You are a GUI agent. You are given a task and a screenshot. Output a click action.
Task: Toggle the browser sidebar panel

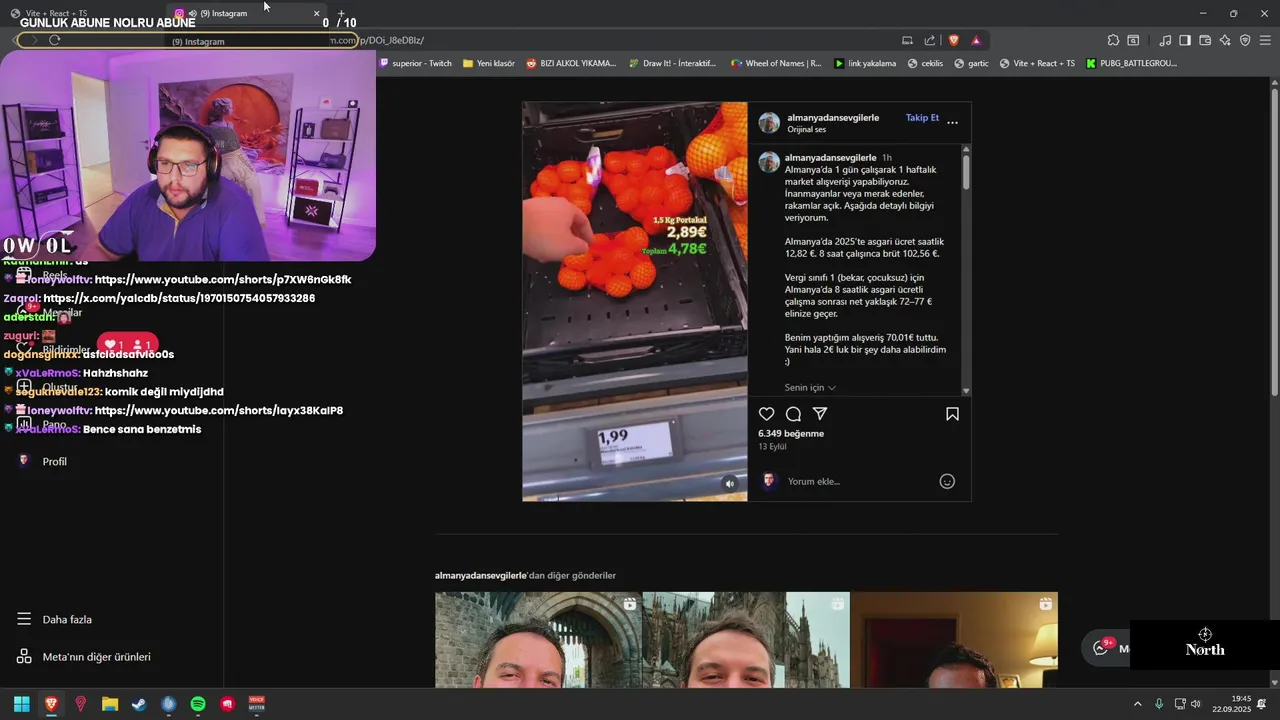click(1185, 40)
